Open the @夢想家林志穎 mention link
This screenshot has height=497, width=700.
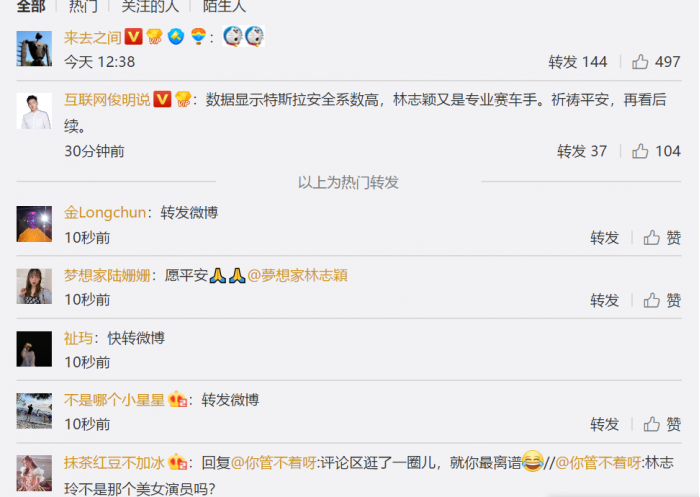(x=297, y=275)
